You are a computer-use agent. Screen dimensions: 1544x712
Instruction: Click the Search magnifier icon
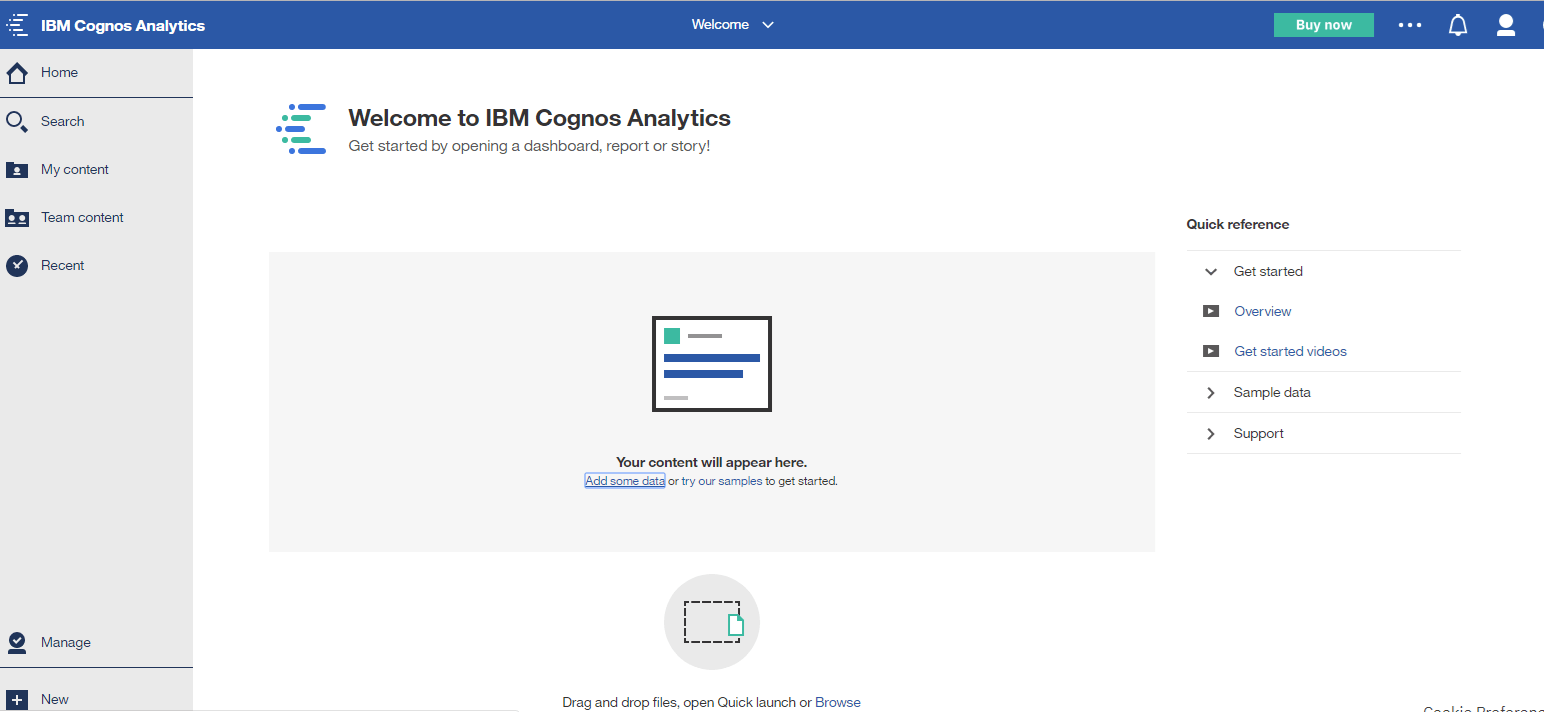(x=17, y=122)
